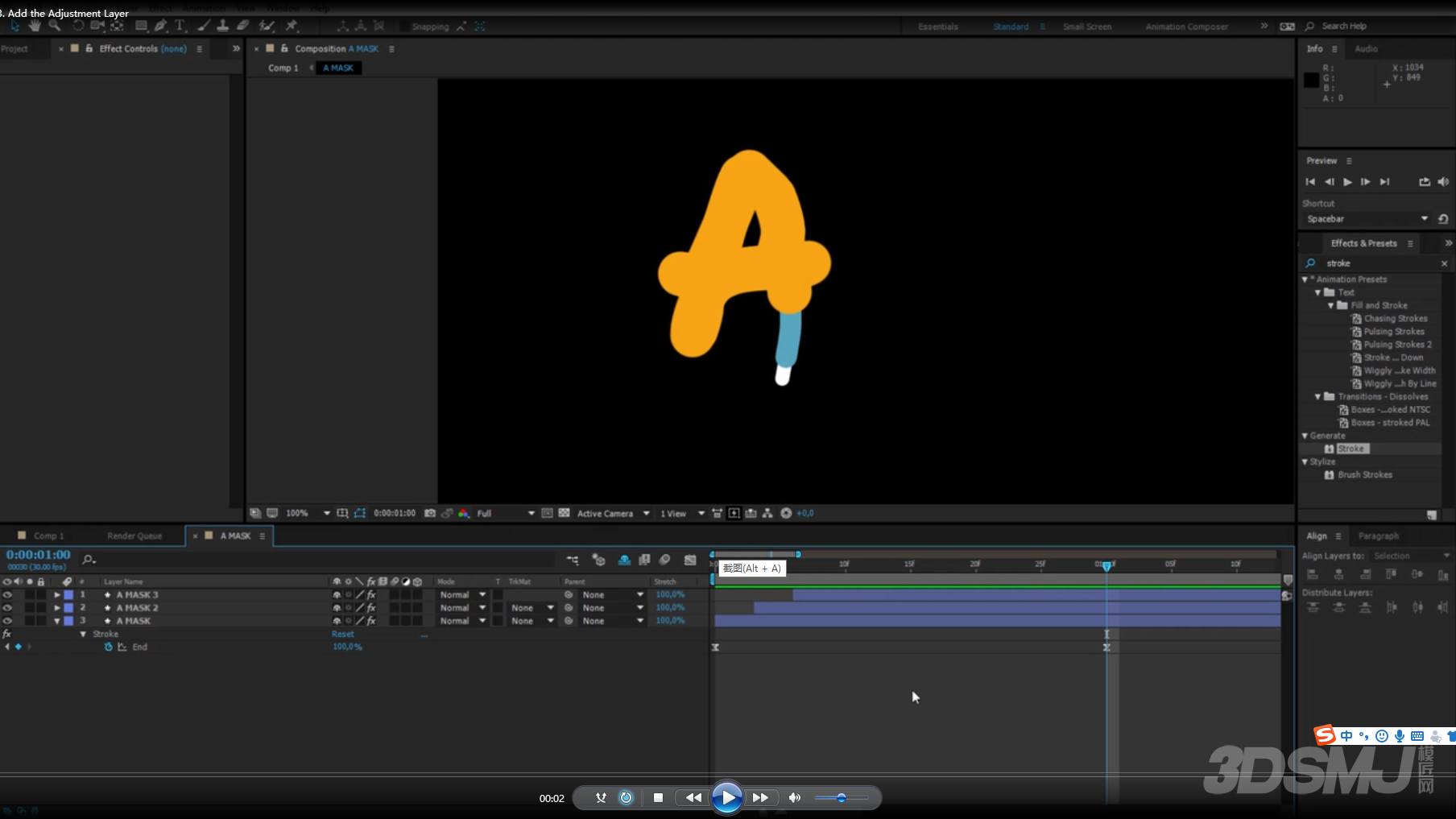
Task: Open the composition flowchart icon
Action: 767,513
